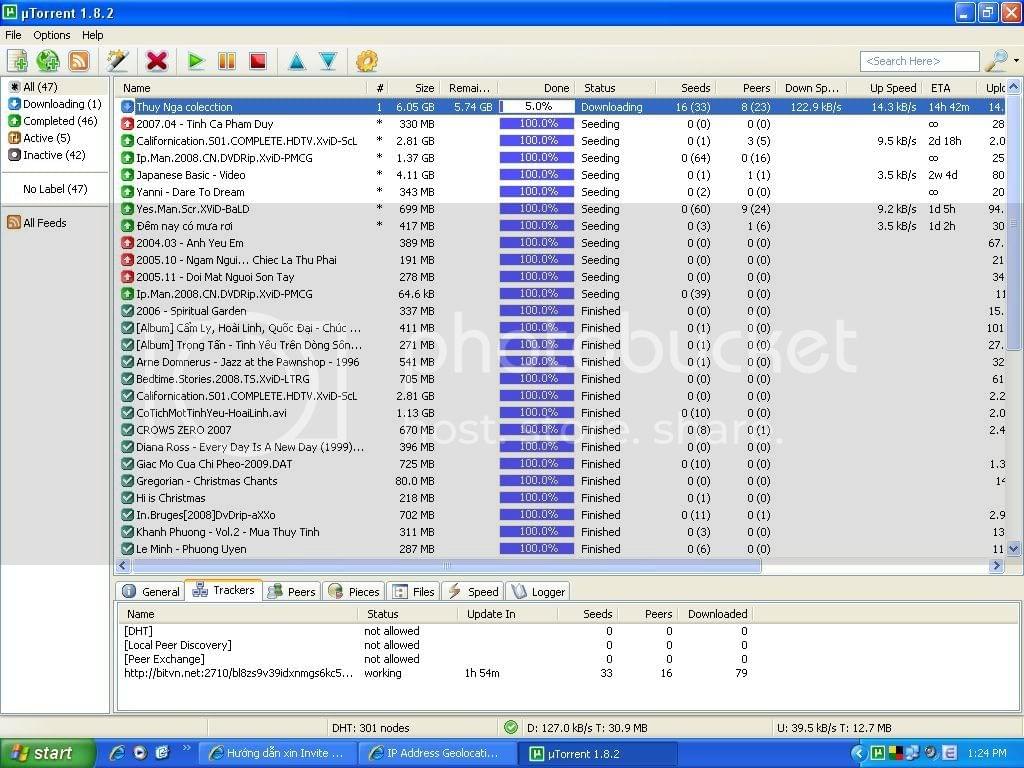1024x768 pixels.
Task: Click the Pause torrent toolbar icon
Action: tap(227, 61)
